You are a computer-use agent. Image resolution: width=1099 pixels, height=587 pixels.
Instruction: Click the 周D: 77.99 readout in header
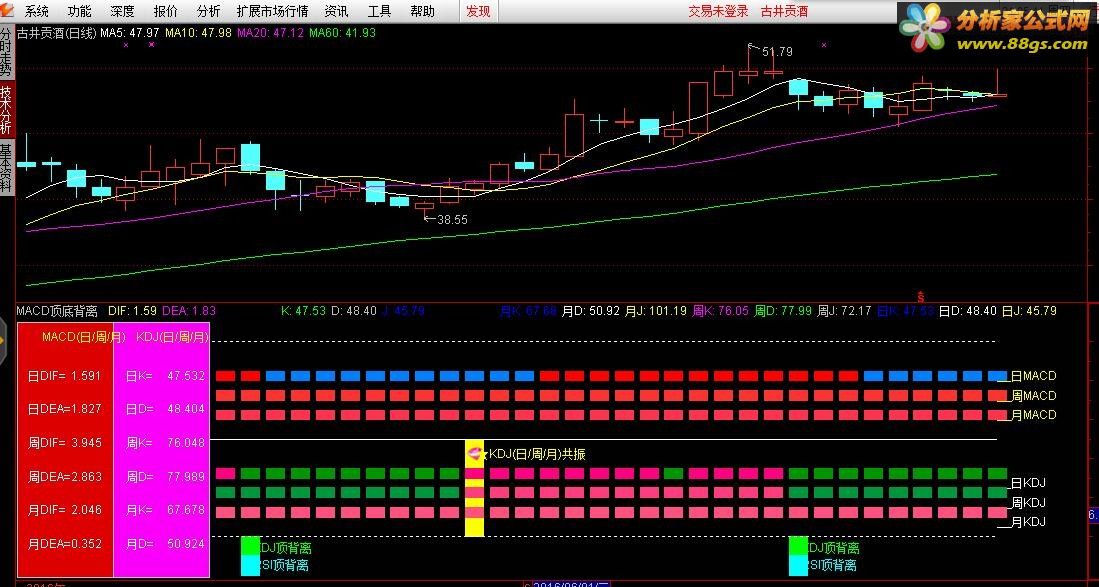783,311
